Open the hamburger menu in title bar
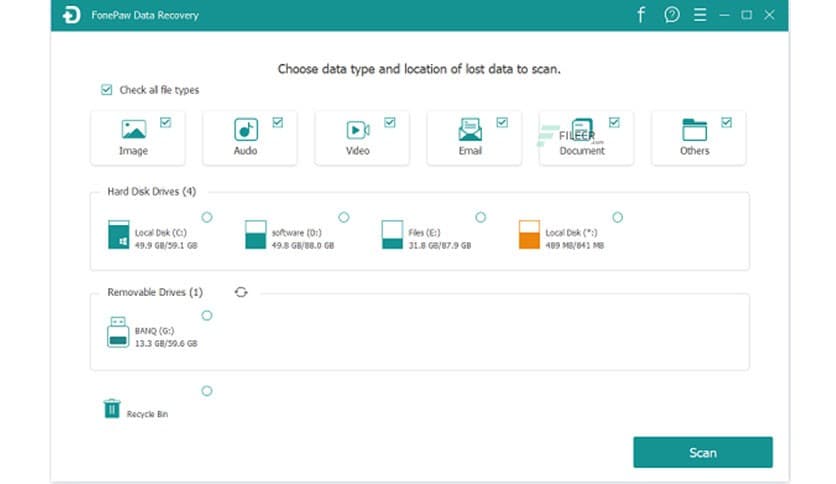Screen dimensions: 836x484 (700, 14)
